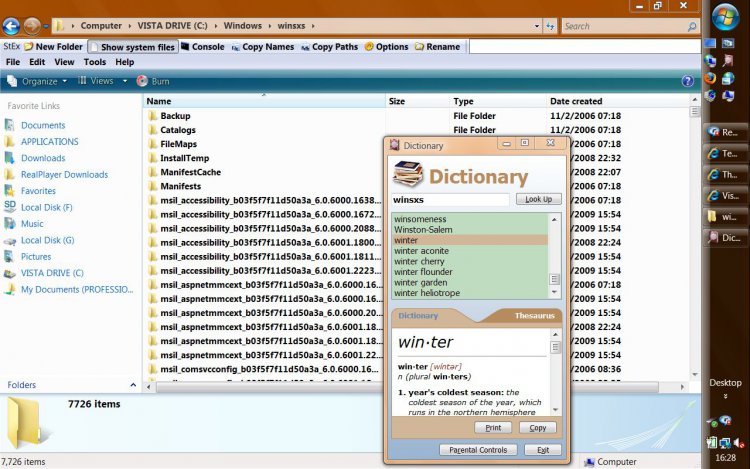Open the recent pages dropdown arrow
750x469 pixels.
[45, 26]
